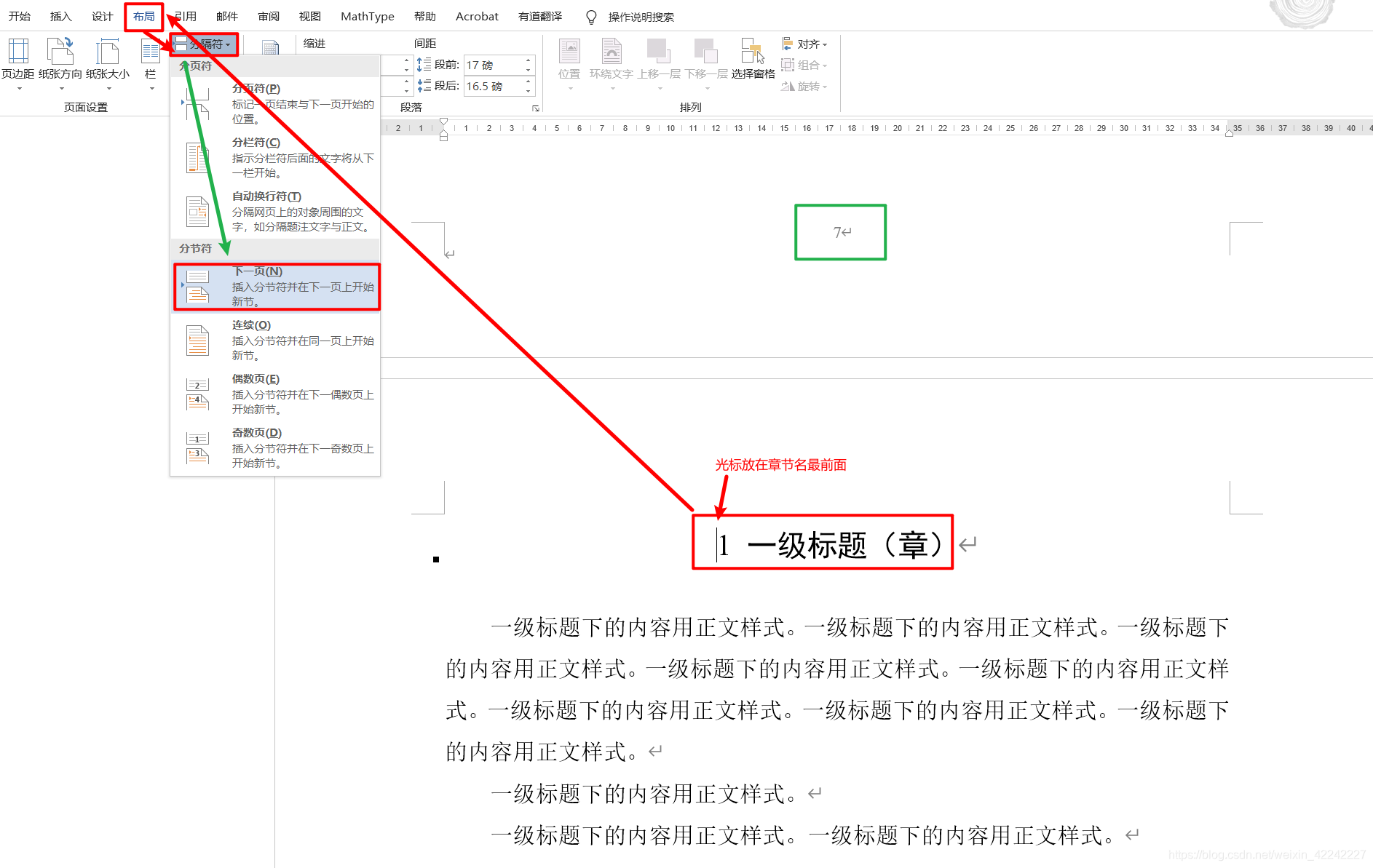Open the MathType ribbon tab
Viewport: 1373px width, 868px height.
(x=368, y=16)
